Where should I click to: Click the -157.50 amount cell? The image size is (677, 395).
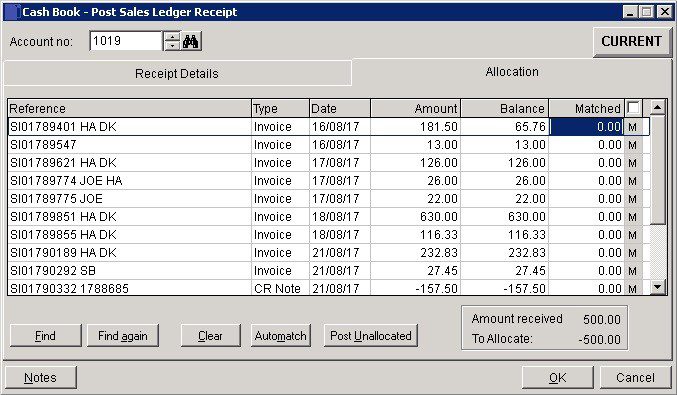(415, 288)
